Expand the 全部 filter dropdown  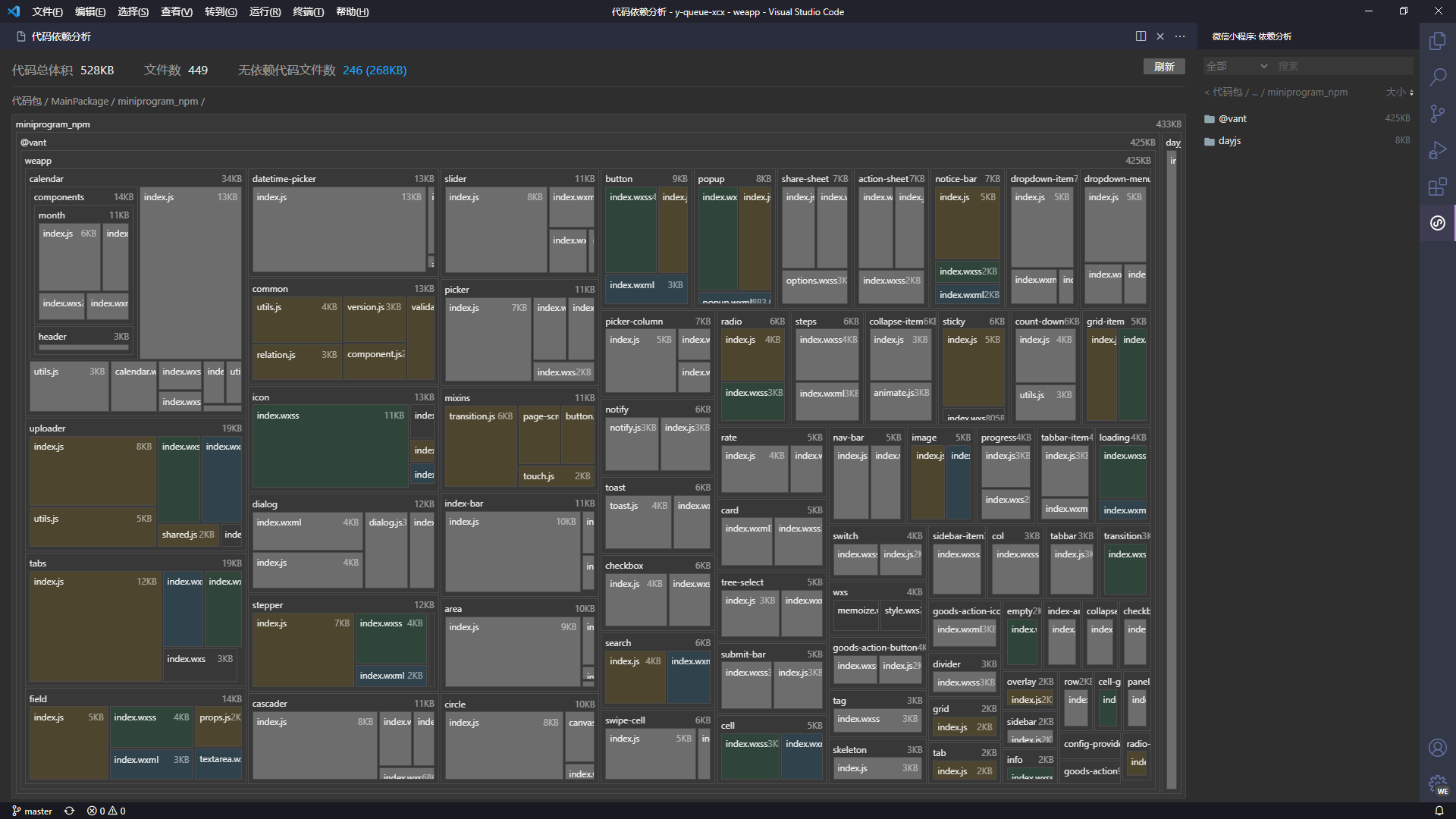point(1237,67)
